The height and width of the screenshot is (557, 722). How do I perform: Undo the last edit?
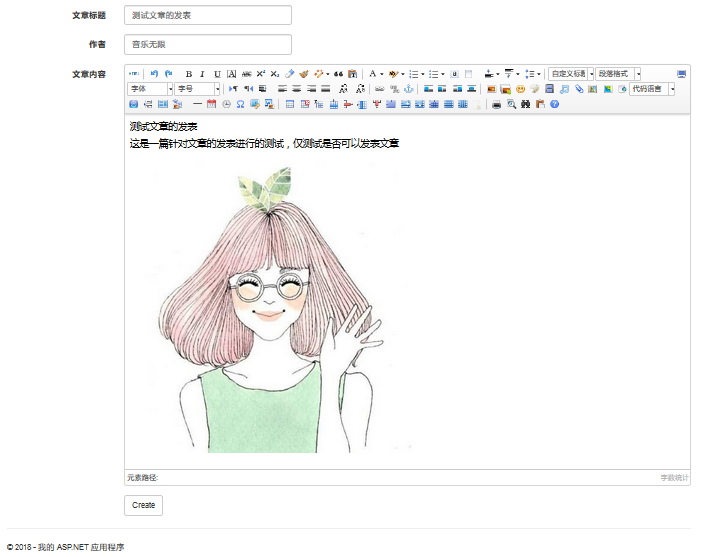click(x=154, y=74)
